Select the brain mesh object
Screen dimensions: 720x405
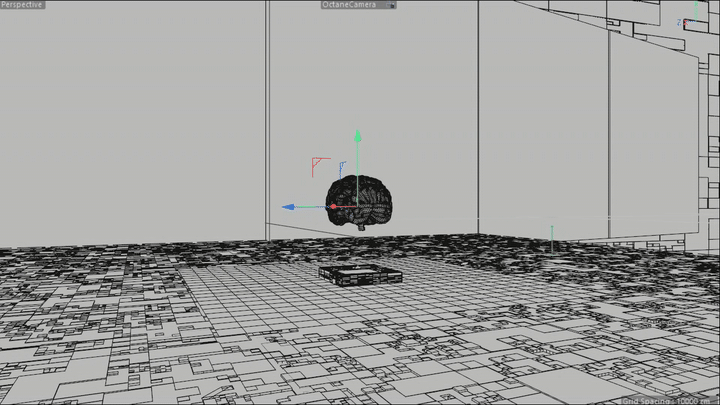click(x=359, y=202)
